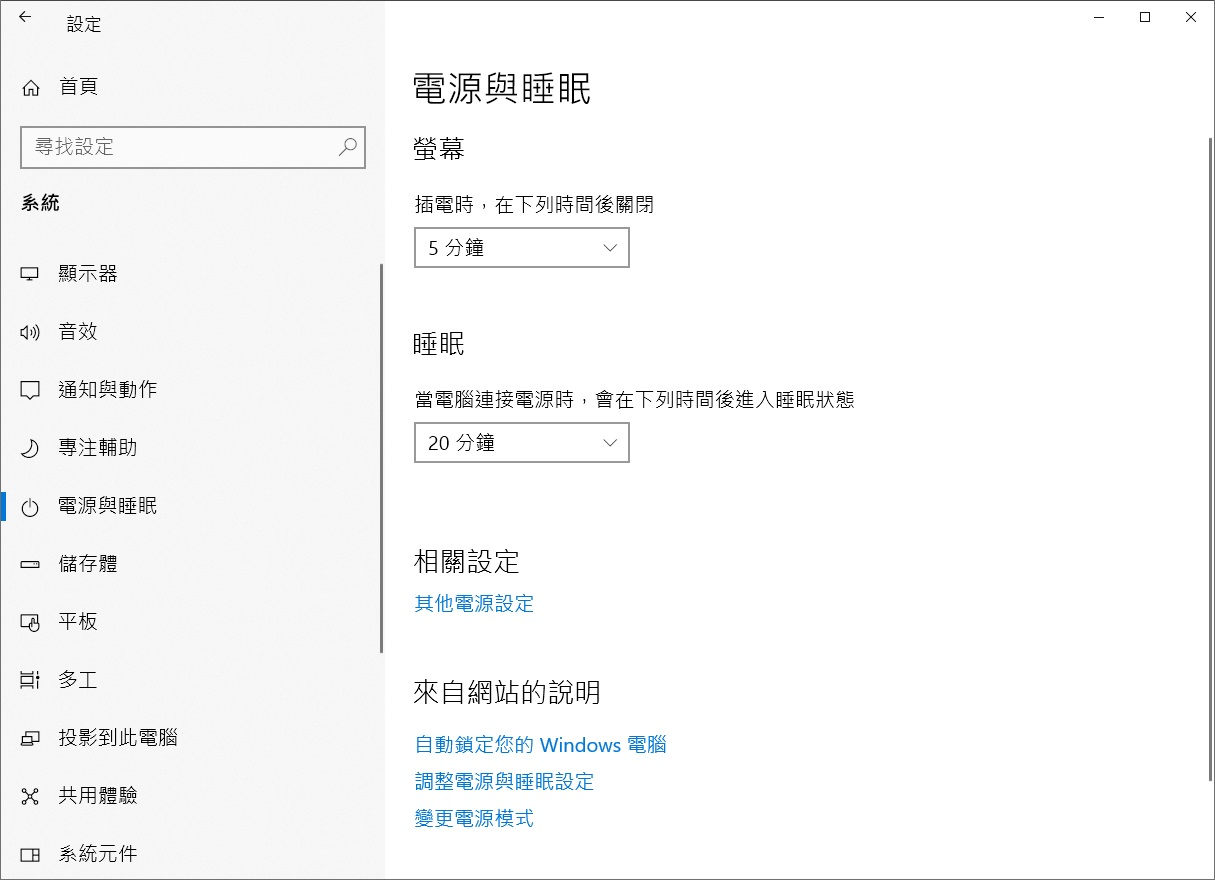Open the home icon beside 首頁
The image size is (1215, 880).
[31, 88]
